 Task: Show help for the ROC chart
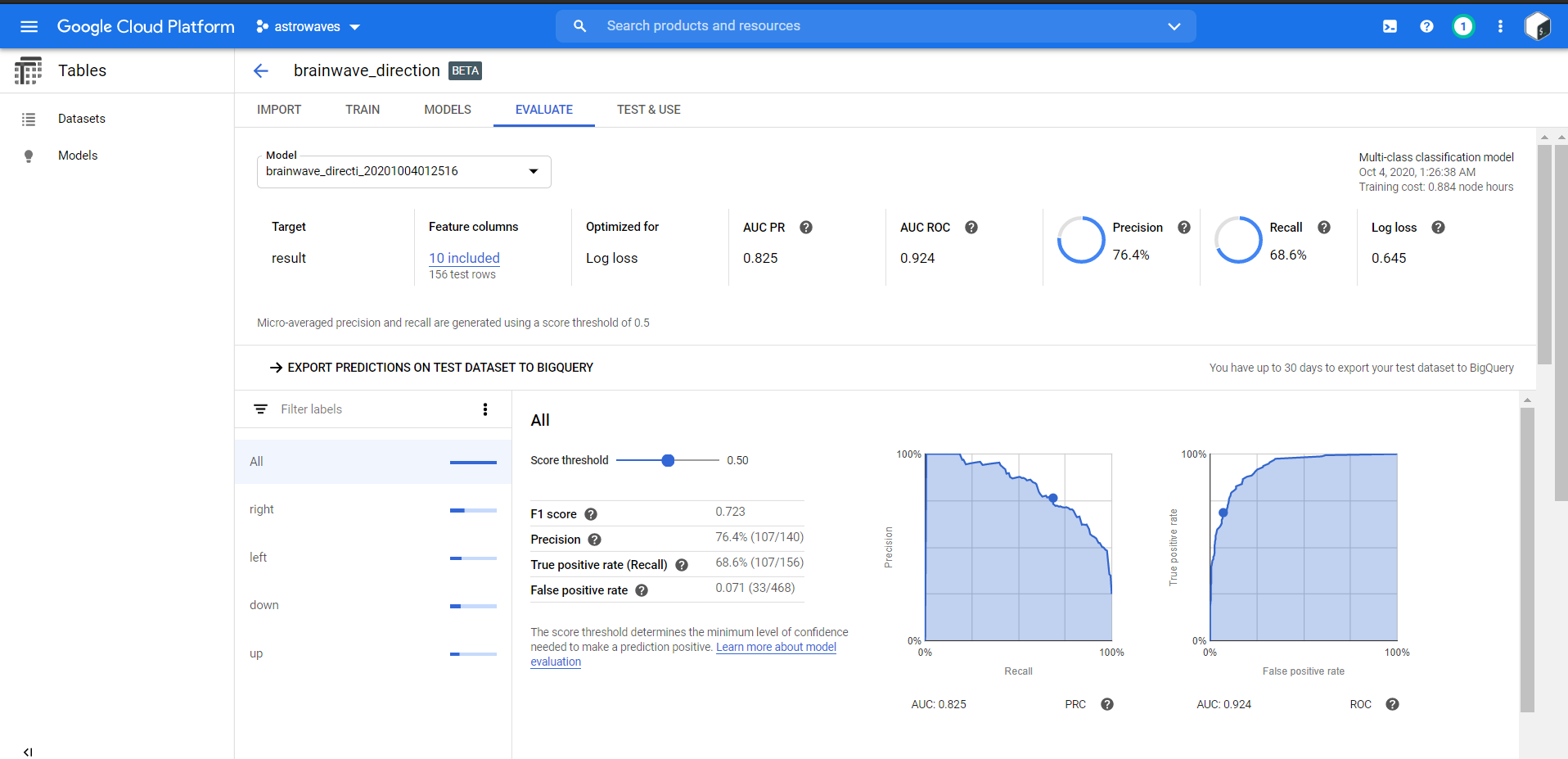pyautogui.click(x=1392, y=704)
